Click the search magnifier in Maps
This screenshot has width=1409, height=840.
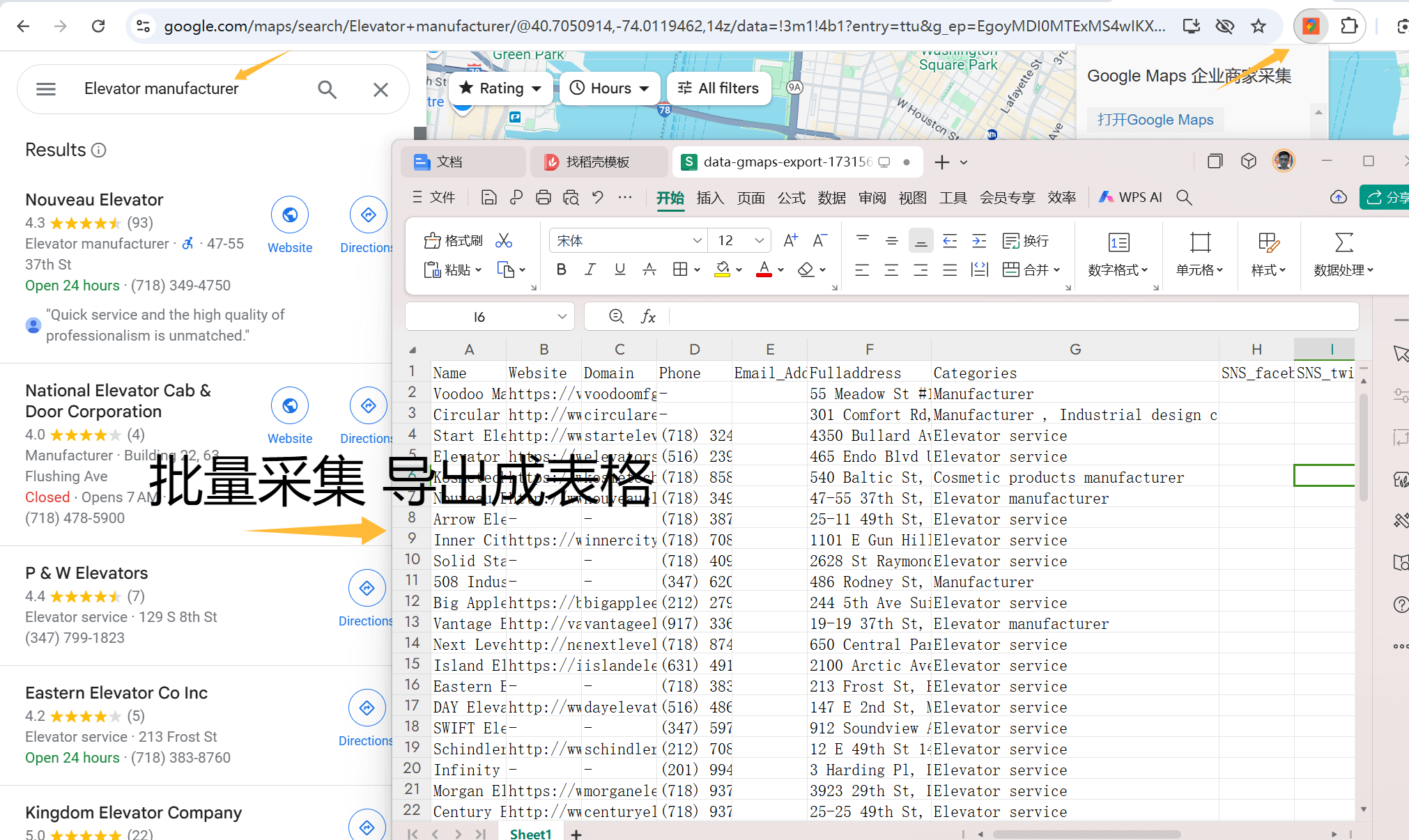[327, 89]
